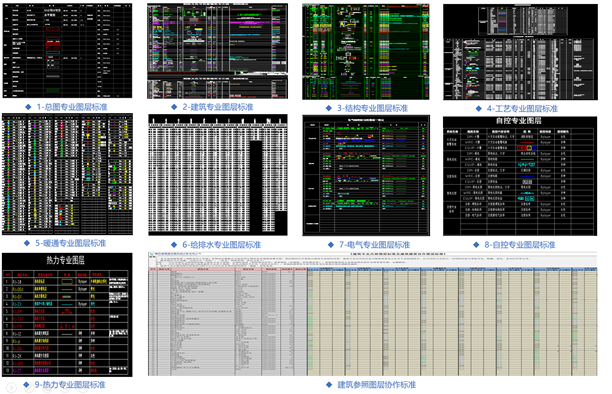Screen dimensions: 612x394
Task: Click the 2-建筑专业图层标准 caption
Action: tap(218, 107)
